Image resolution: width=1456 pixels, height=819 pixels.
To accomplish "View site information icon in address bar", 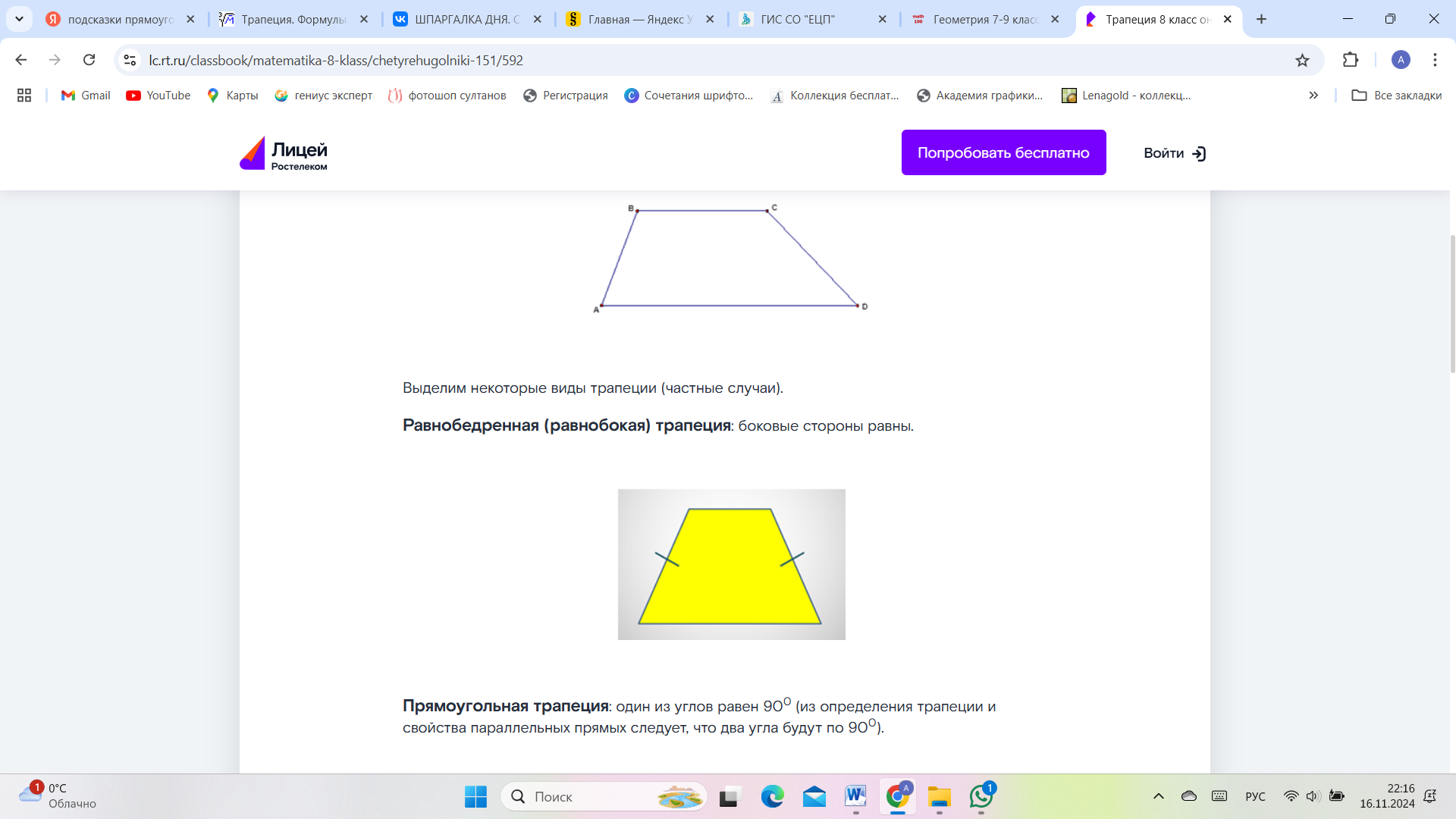I will pos(130,60).
